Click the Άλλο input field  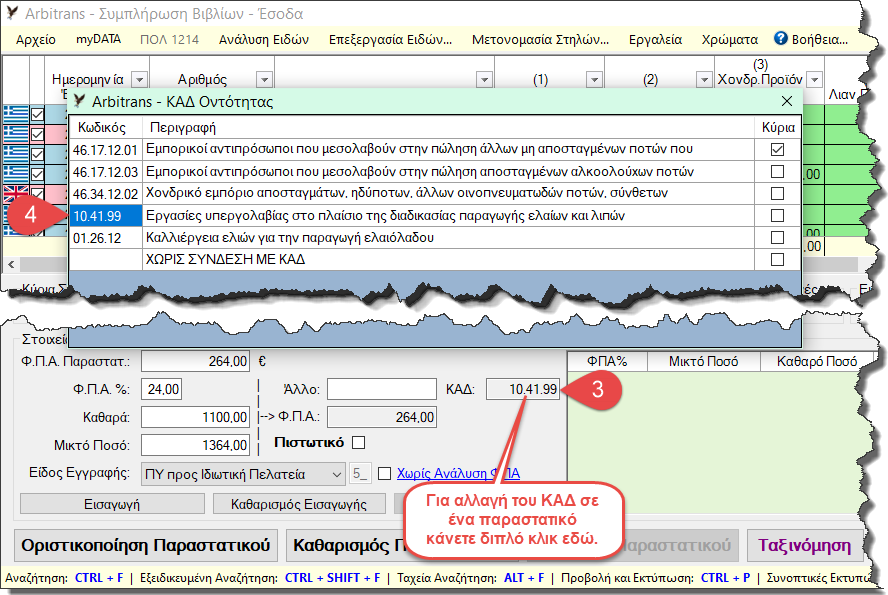(382, 389)
